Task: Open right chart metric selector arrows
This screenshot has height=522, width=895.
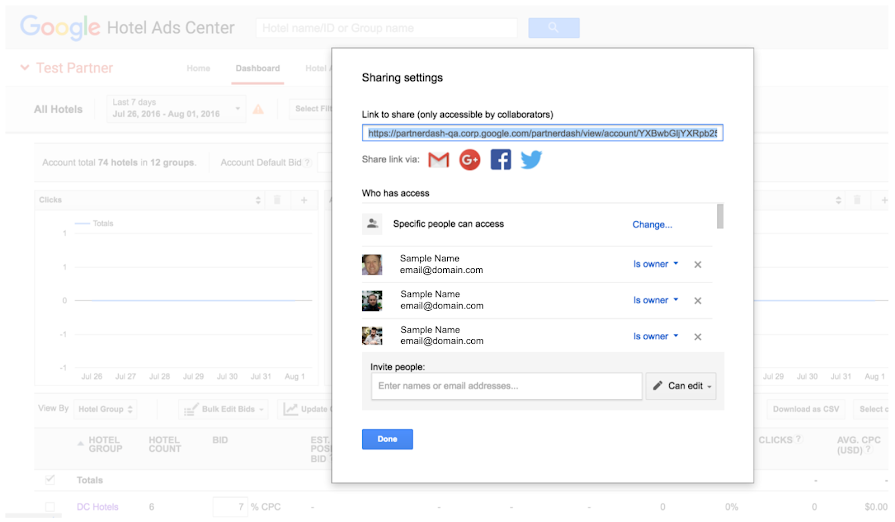Action: [x=838, y=200]
